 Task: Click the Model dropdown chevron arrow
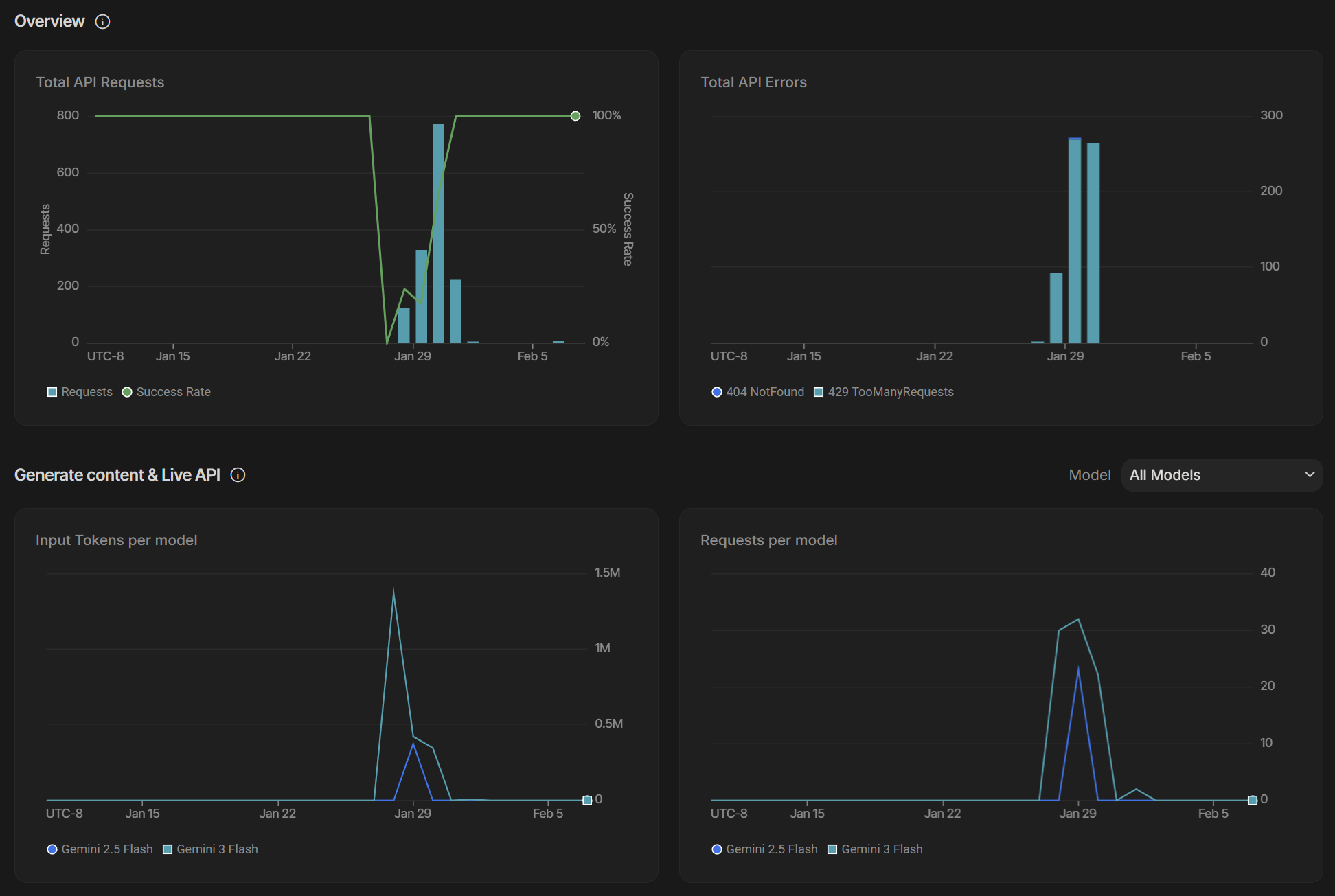[x=1309, y=475]
